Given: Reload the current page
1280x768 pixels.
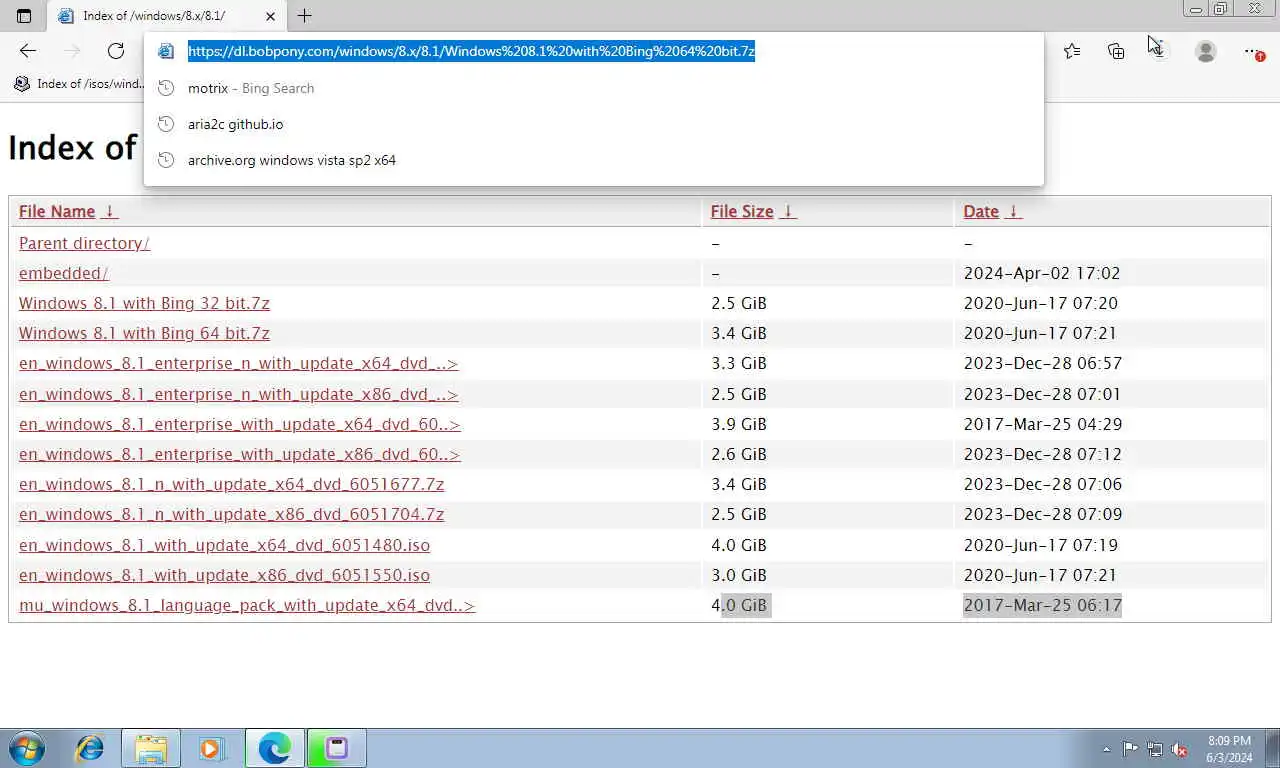Looking at the screenshot, I should coord(116,51).
